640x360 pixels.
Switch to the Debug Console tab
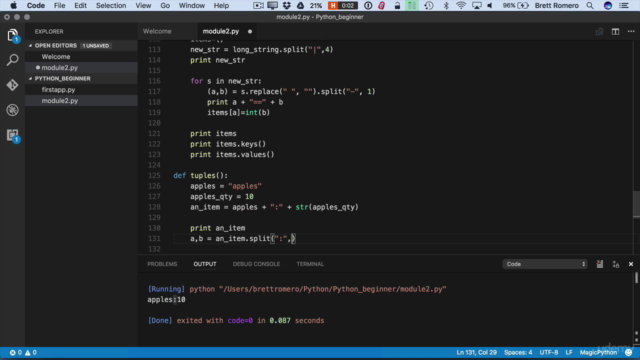(256, 264)
